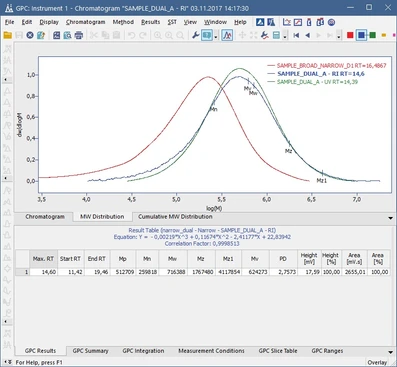Screen dimensions: 397x367
Task: Click the second blue flask icon in menu row
Action: (x=271, y=22)
